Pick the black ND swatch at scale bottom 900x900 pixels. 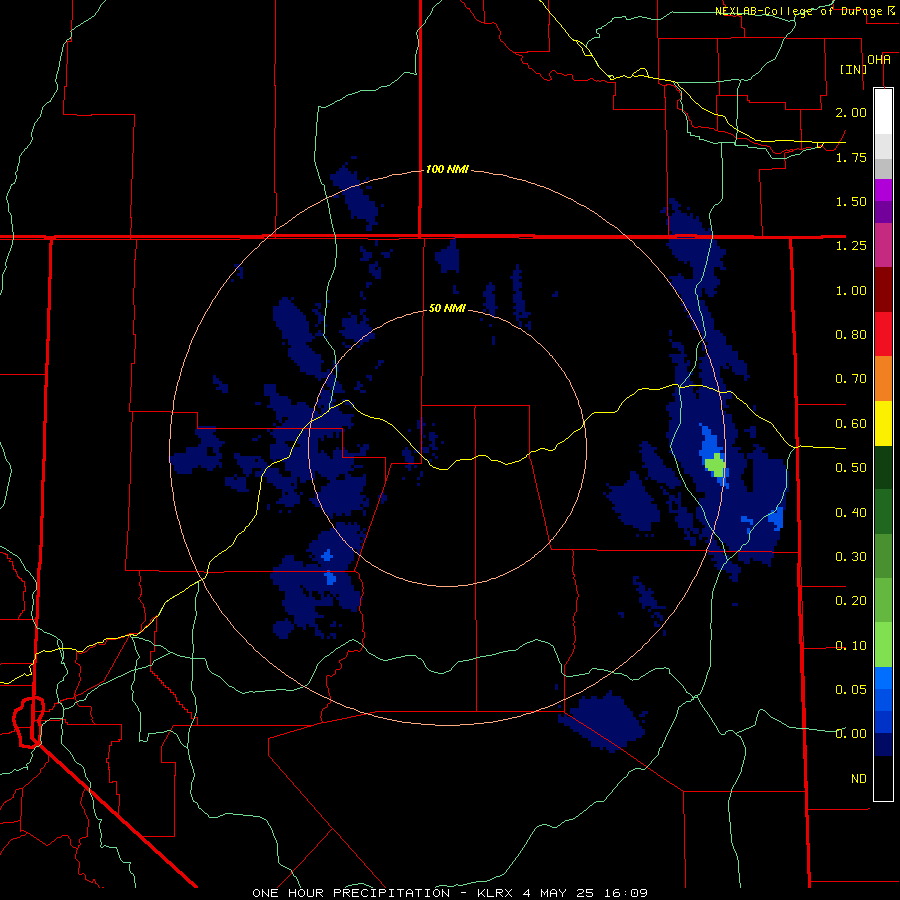click(x=883, y=778)
